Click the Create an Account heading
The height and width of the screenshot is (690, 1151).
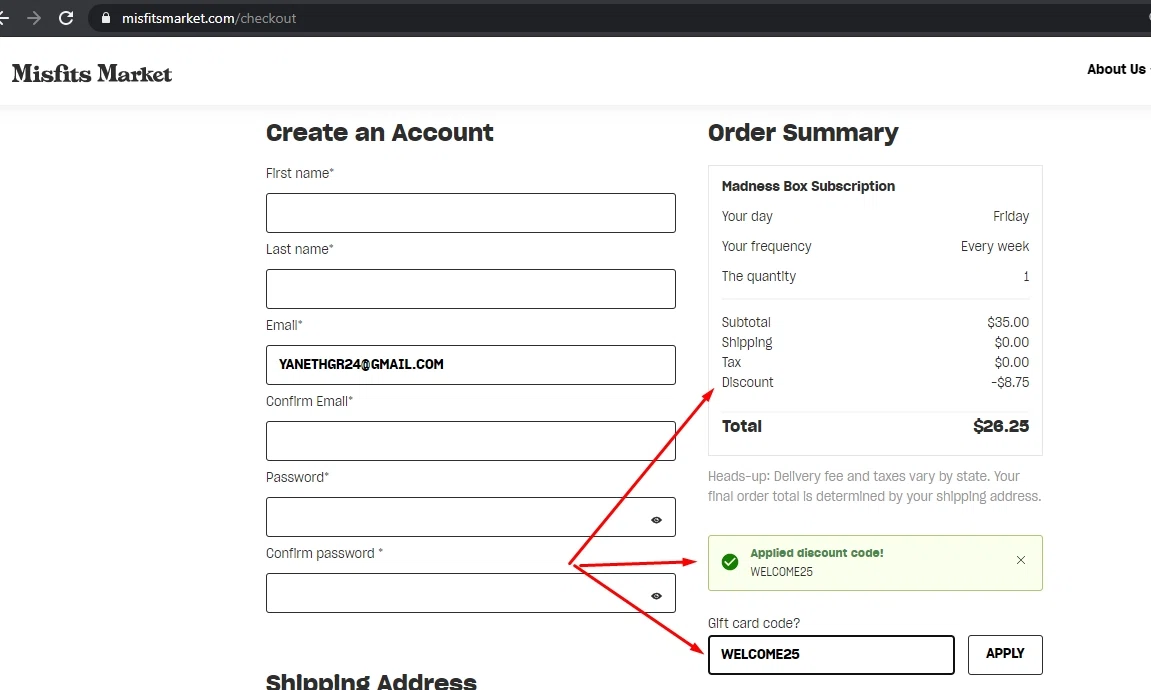coord(380,133)
